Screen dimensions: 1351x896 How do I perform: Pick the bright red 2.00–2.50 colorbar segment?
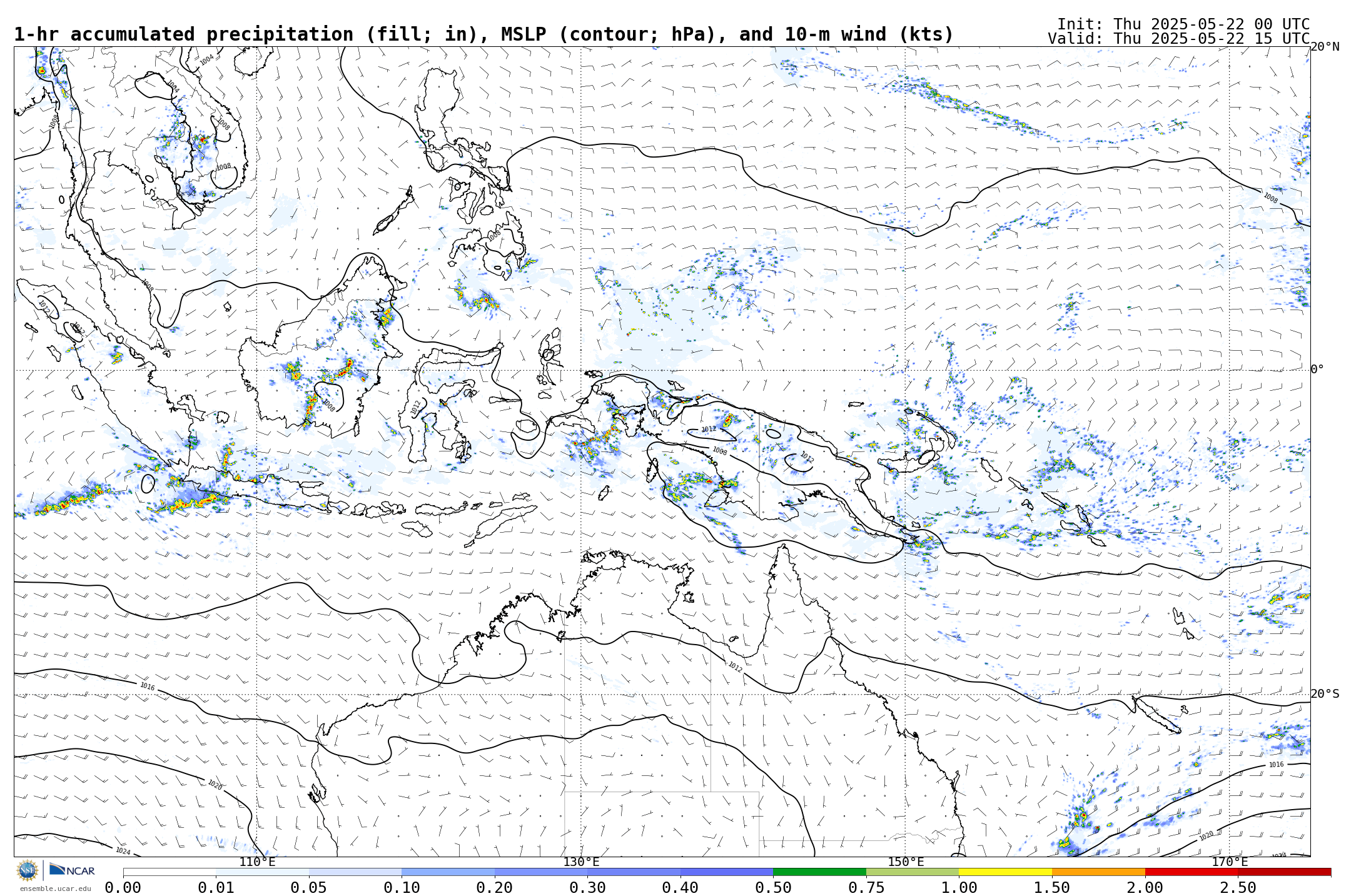click(1192, 872)
